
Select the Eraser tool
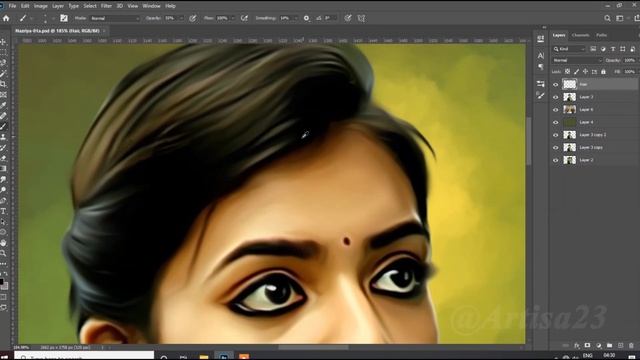[3, 158]
